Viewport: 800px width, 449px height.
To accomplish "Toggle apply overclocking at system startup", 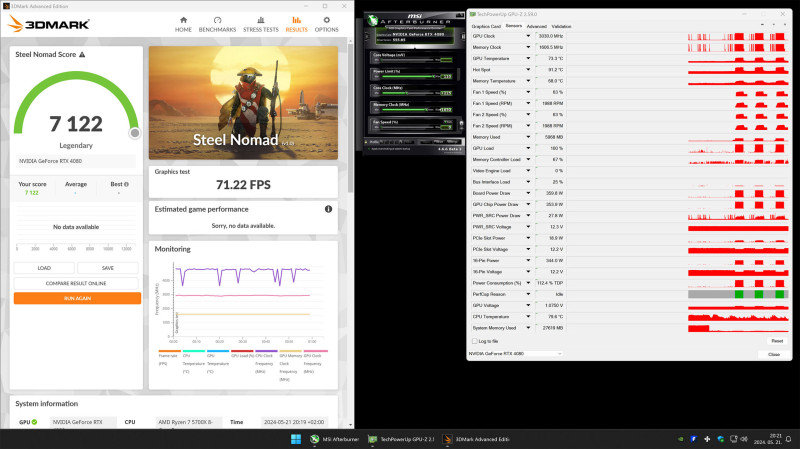I will pos(368,148).
